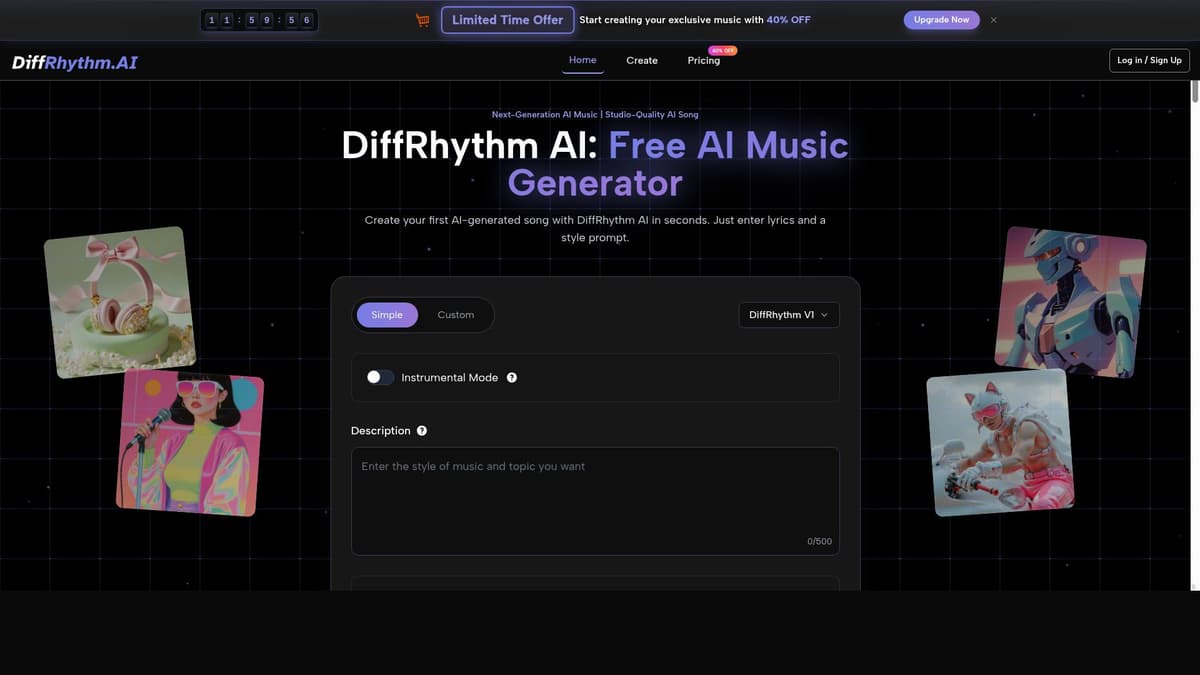1200x675 pixels.
Task: Open the DiffRhythm V1 model dropdown
Action: click(789, 315)
